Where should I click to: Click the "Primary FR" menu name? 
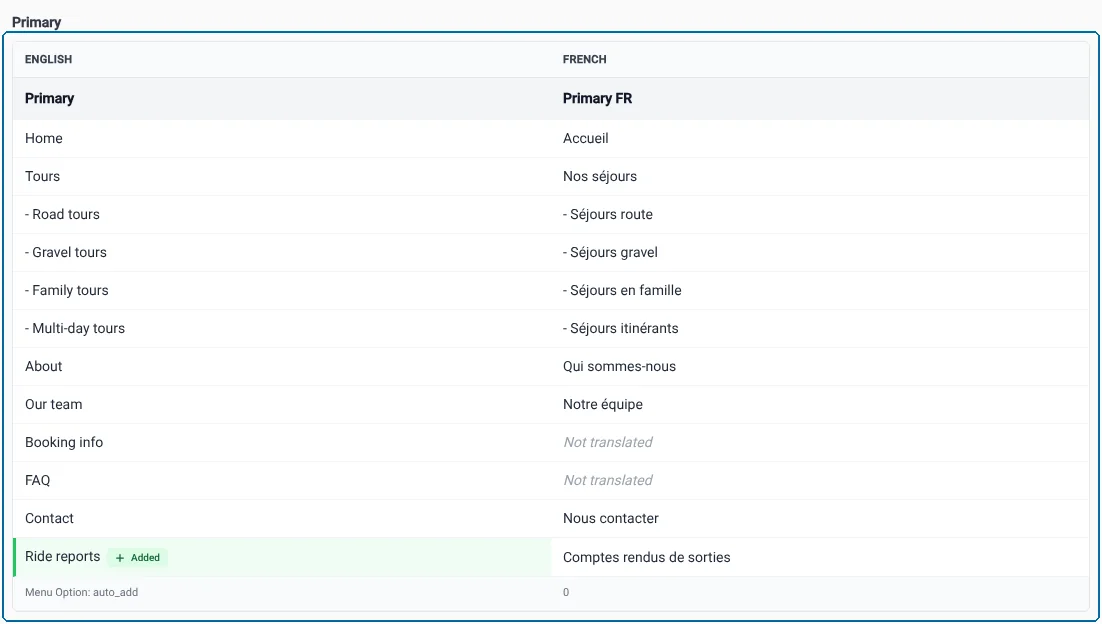[597, 98]
